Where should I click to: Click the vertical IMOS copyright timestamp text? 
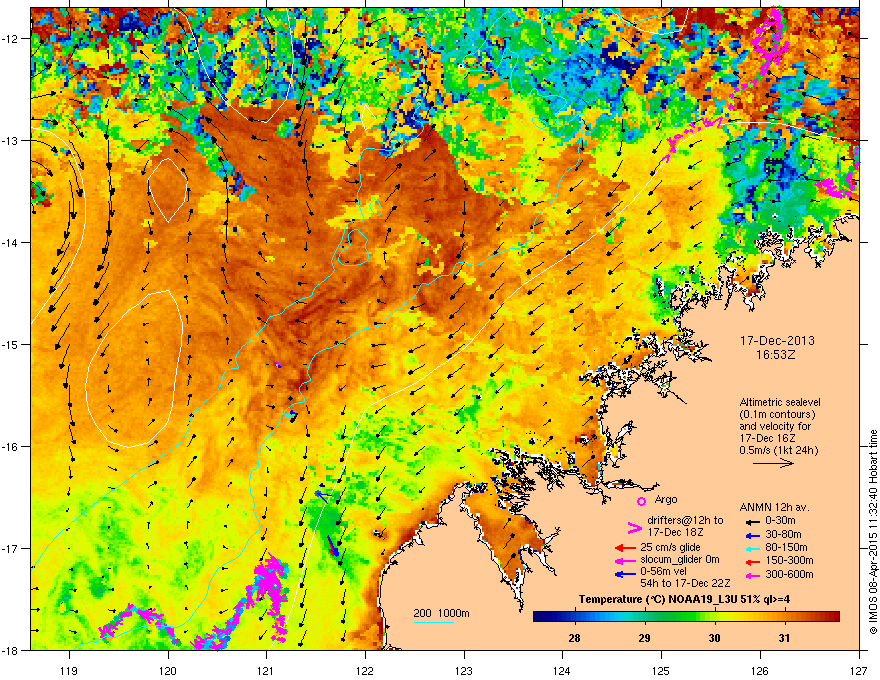coord(873,532)
